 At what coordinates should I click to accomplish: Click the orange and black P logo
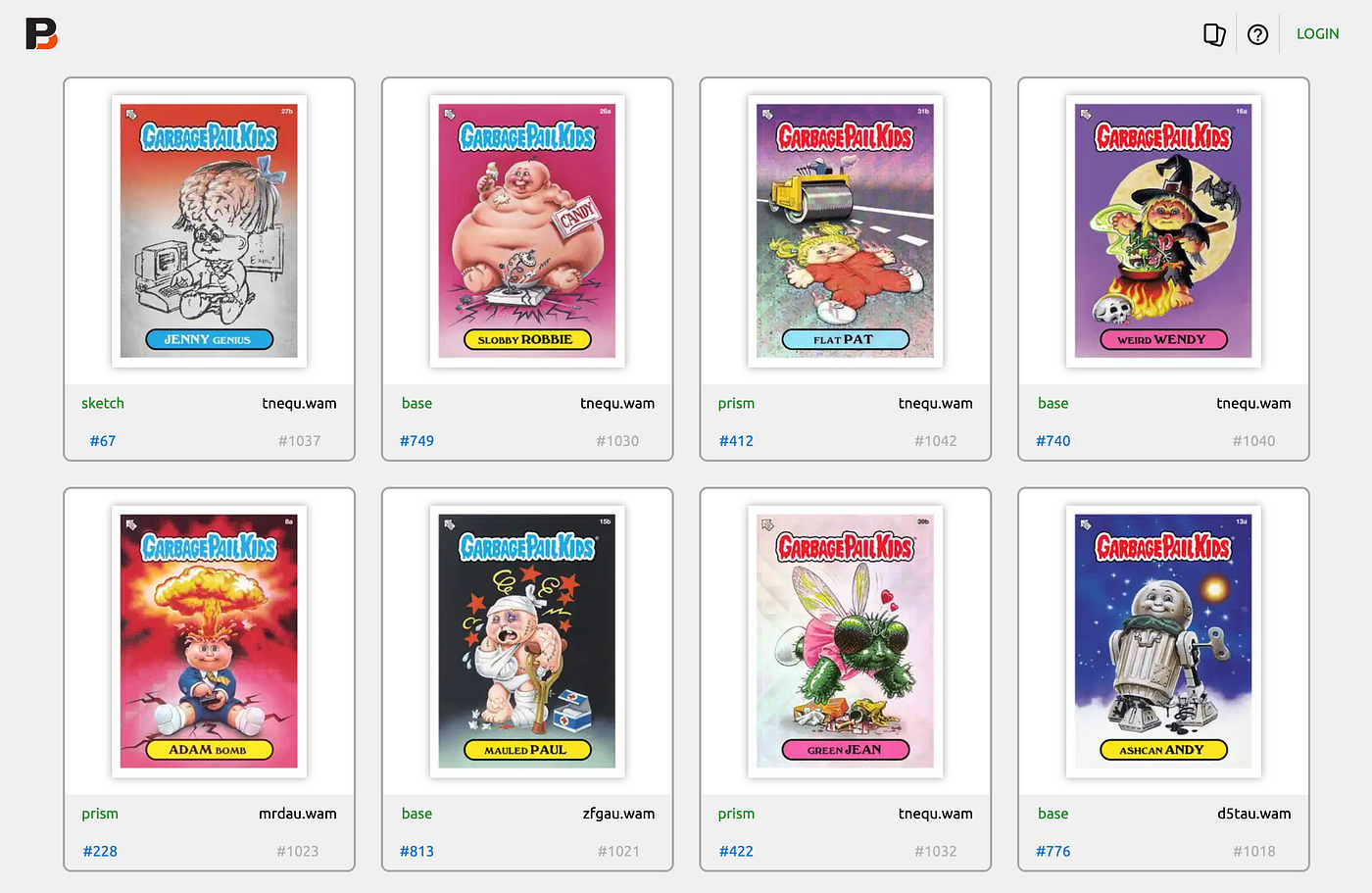(x=41, y=34)
